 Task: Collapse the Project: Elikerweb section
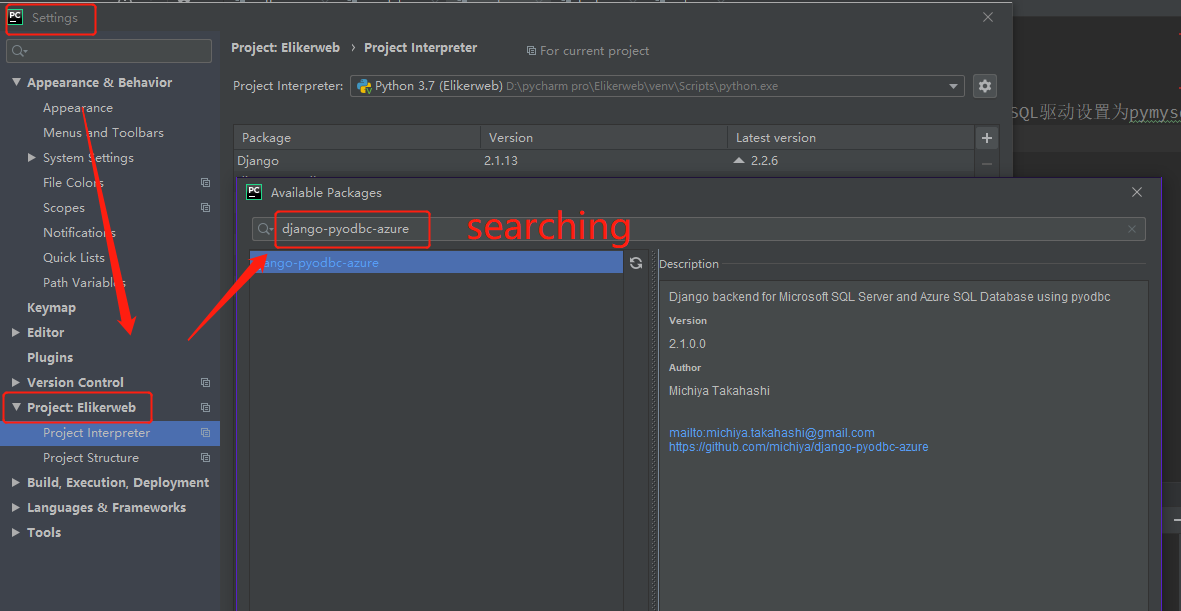tap(16, 407)
